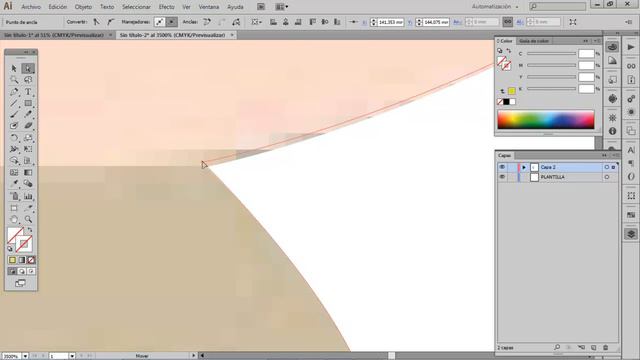The width and height of the screenshot is (640, 360).
Task: Expand Capa 2 layer contents
Action: (x=524, y=167)
